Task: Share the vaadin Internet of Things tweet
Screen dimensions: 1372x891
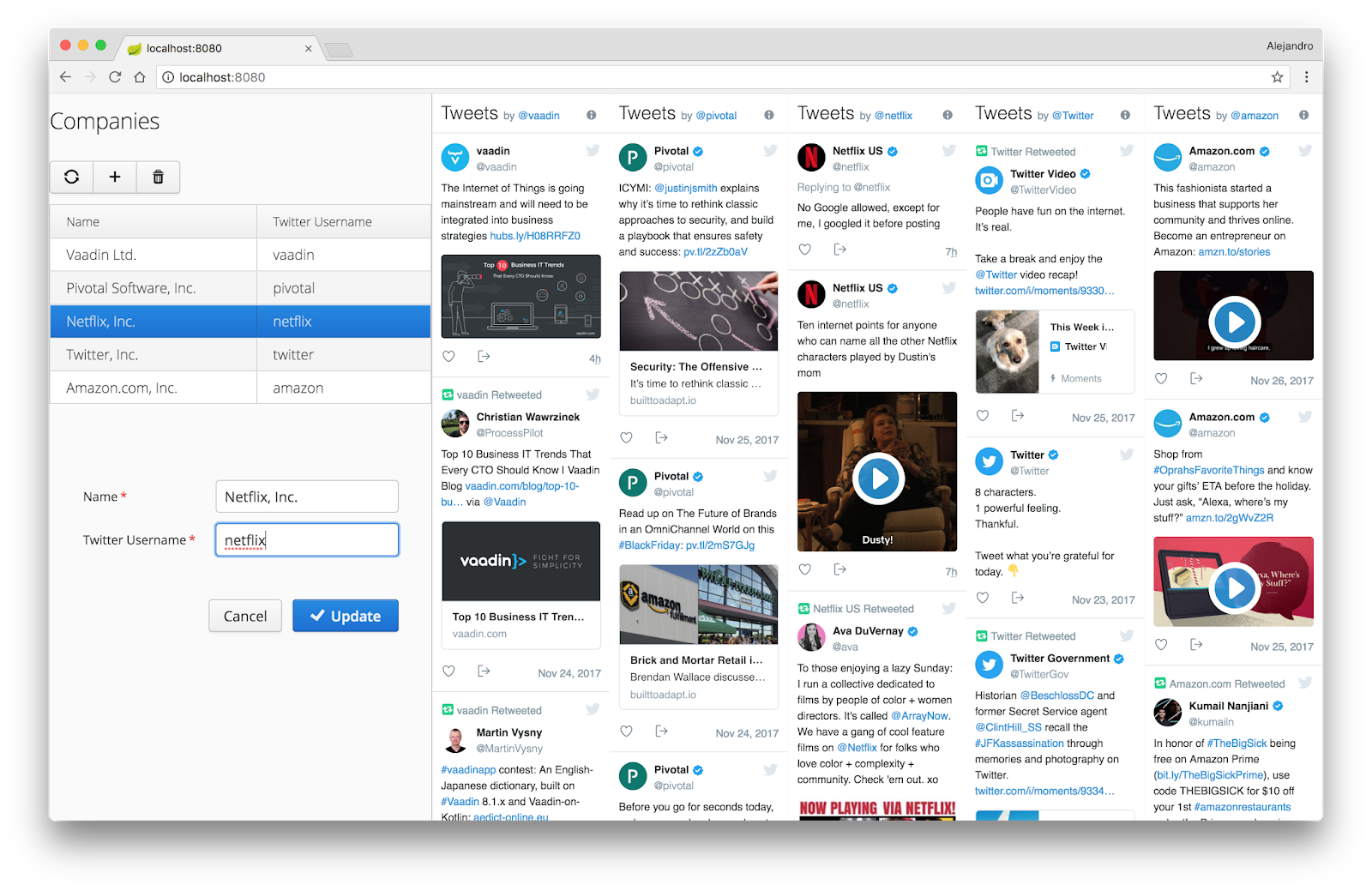Action: [484, 356]
